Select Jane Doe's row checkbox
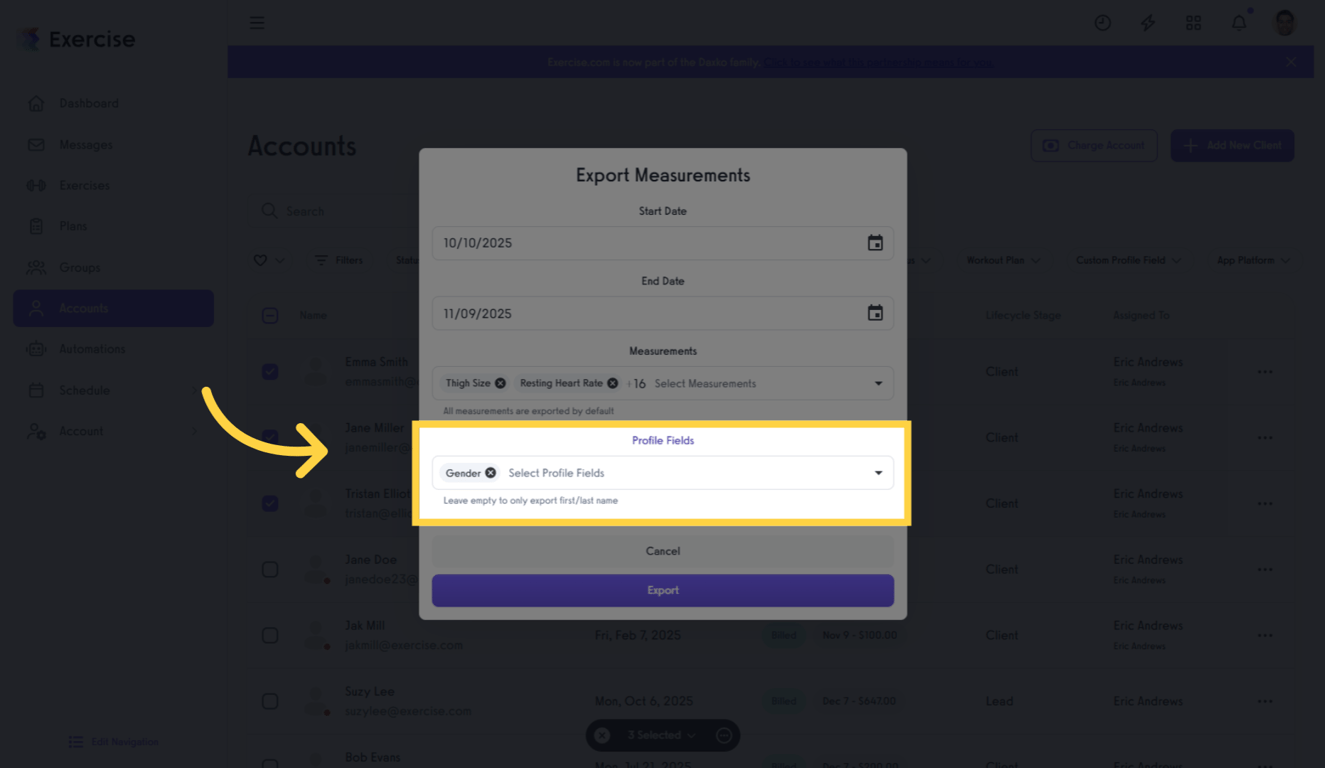Viewport: 1325px width, 768px height. tap(269, 569)
